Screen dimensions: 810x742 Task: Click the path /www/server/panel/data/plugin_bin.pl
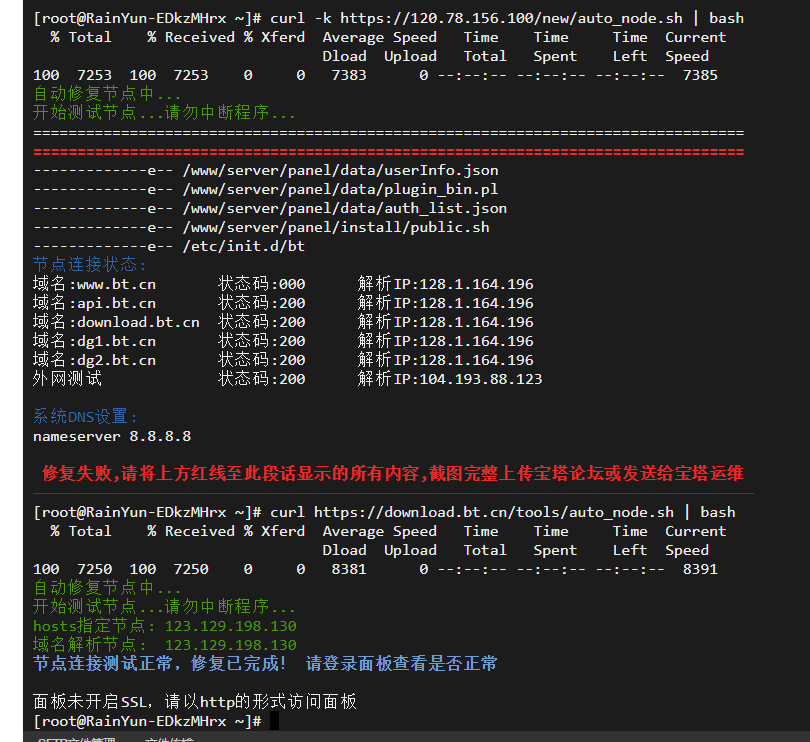(x=340, y=190)
